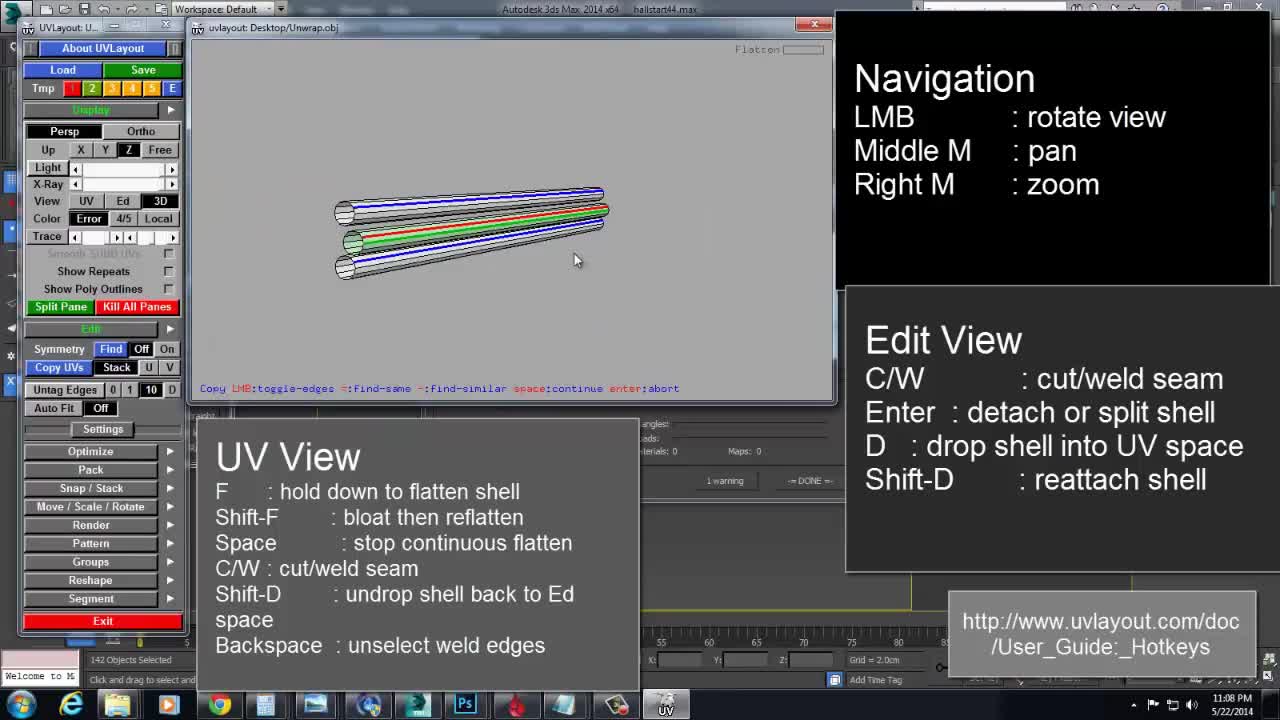Screen dimensions: 1280x720
Task: Click the Tmp E button
Action: [x=172, y=88]
